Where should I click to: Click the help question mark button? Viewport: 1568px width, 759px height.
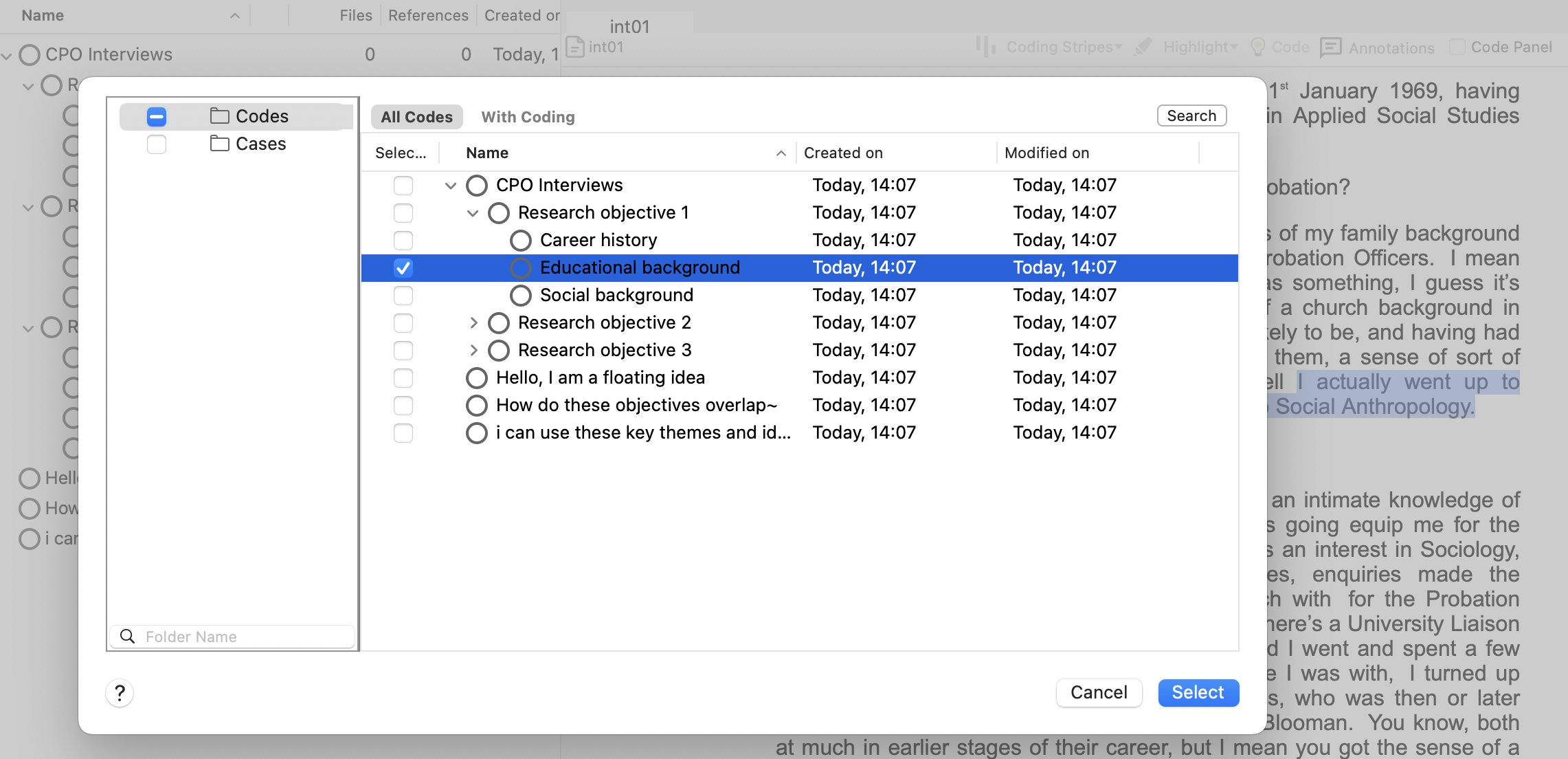(x=120, y=693)
